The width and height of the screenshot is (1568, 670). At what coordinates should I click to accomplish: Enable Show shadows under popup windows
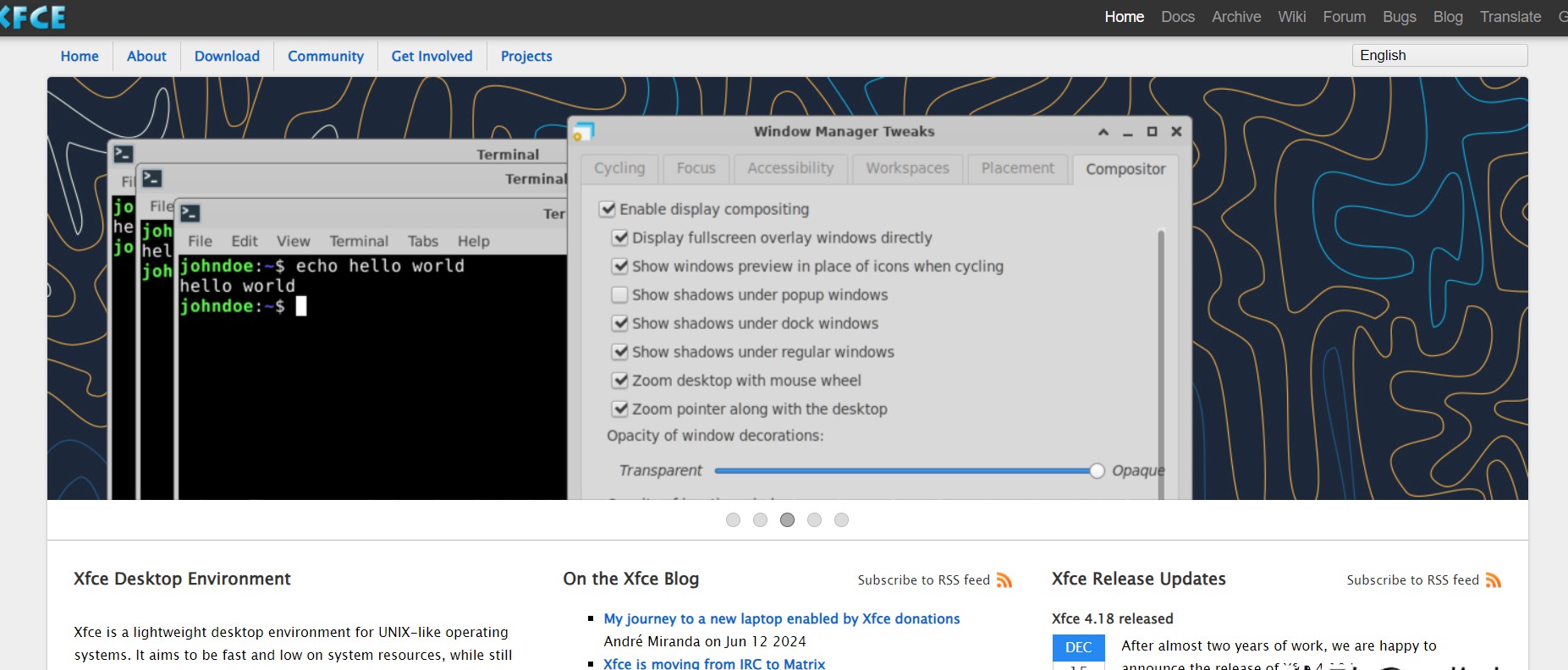click(619, 295)
